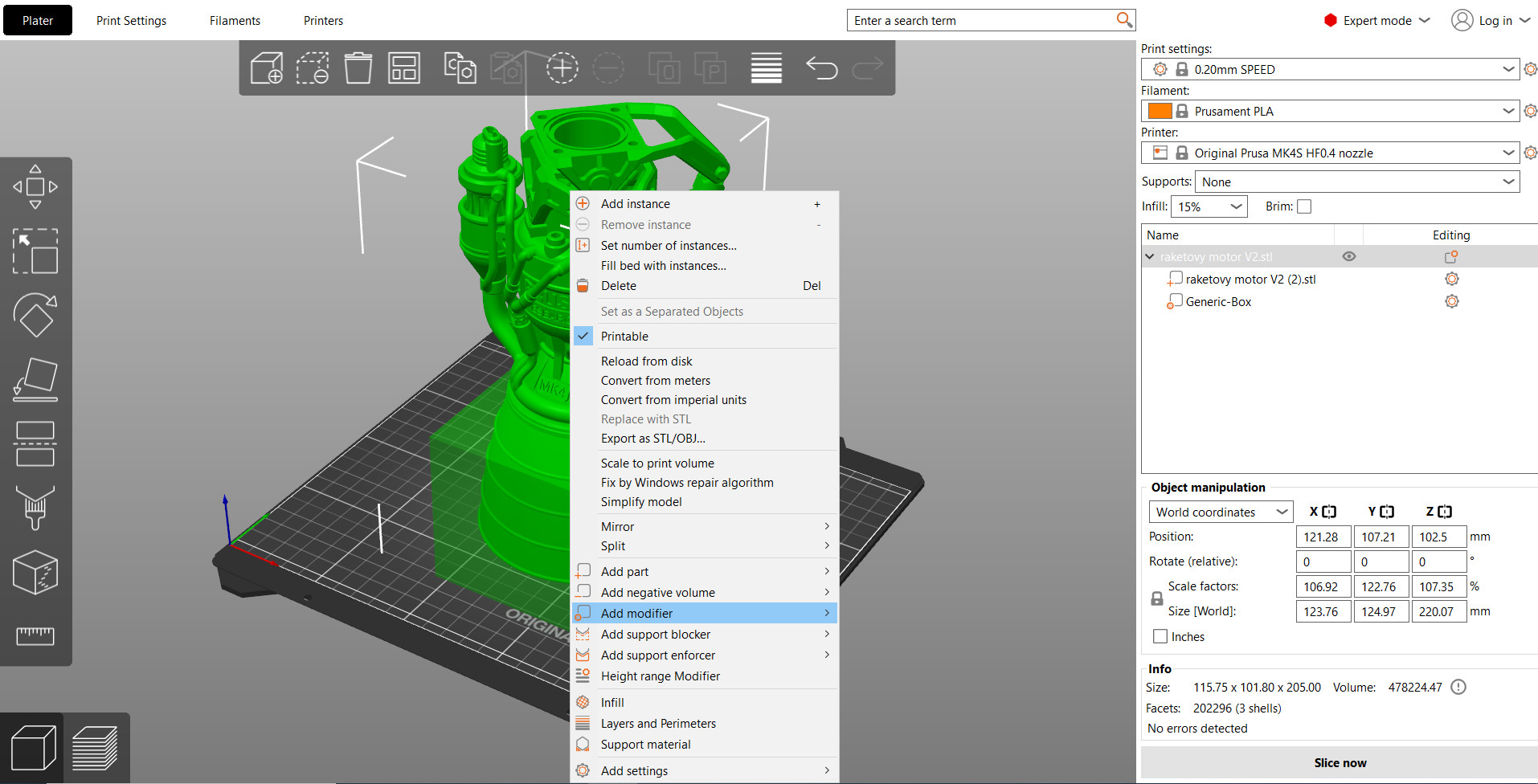
Task: Open the Supports dropdown
Action: pyautogui.click(x=1356, y=182)
